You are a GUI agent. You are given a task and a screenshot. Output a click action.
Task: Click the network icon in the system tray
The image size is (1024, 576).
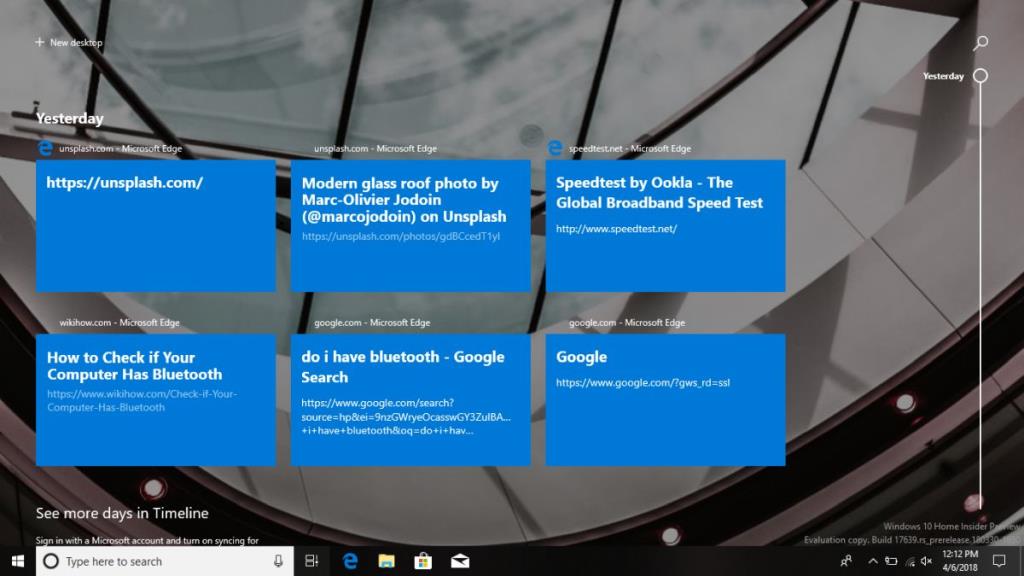pyautogui.click(x=909, y=561)
